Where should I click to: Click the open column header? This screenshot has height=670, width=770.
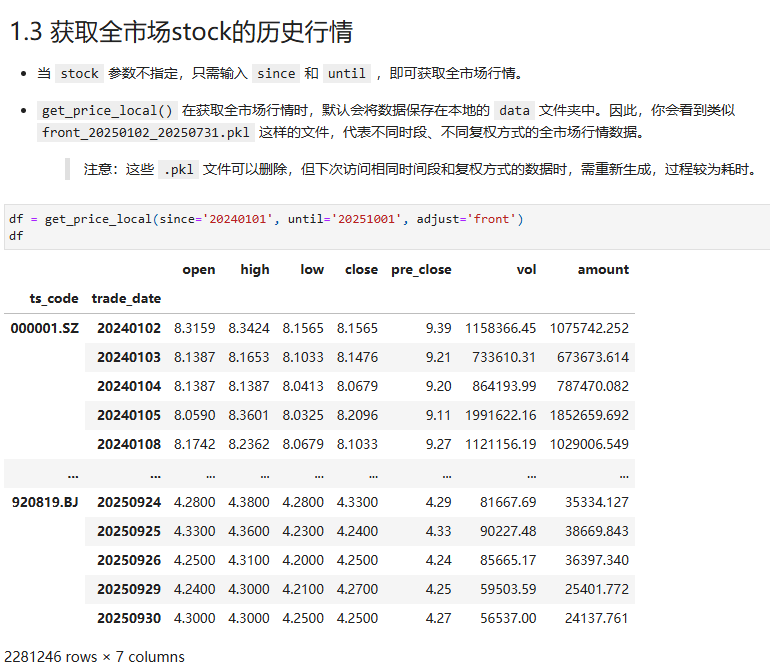[x=198, y=269]
